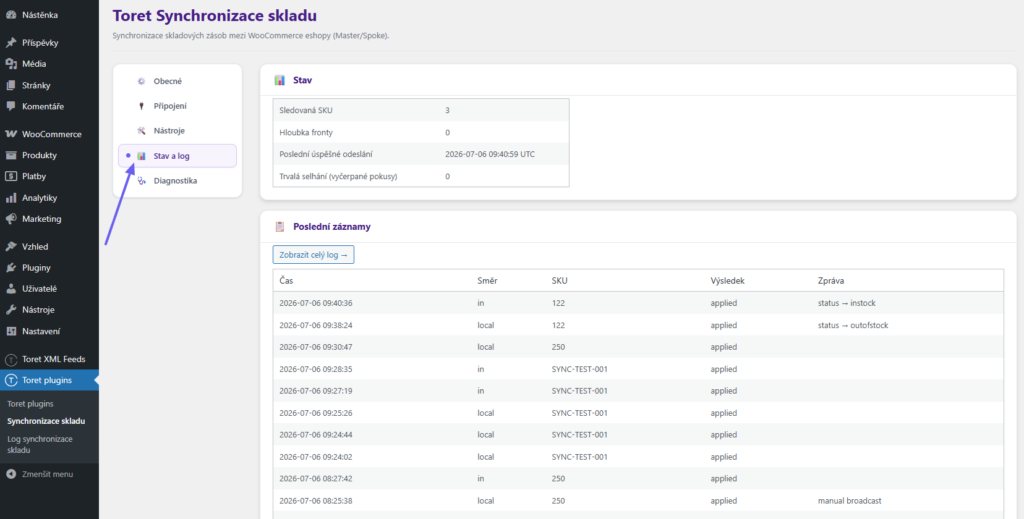
Task: Collapse the sidebar with Zmenšit menu
Action: tap(50, 474)
